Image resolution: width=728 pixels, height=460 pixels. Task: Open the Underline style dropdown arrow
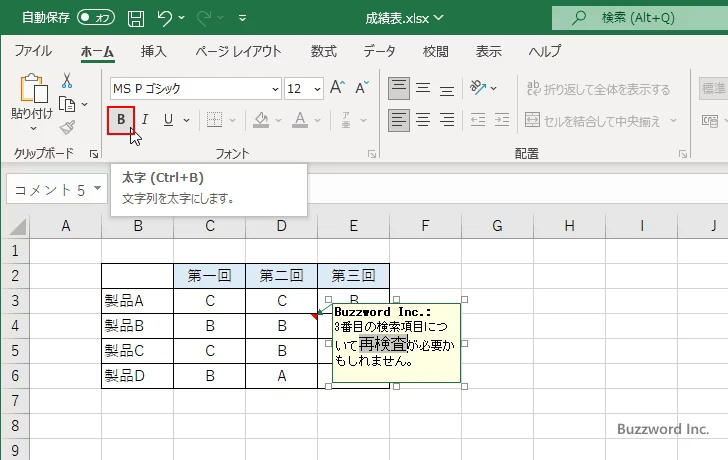186,121
